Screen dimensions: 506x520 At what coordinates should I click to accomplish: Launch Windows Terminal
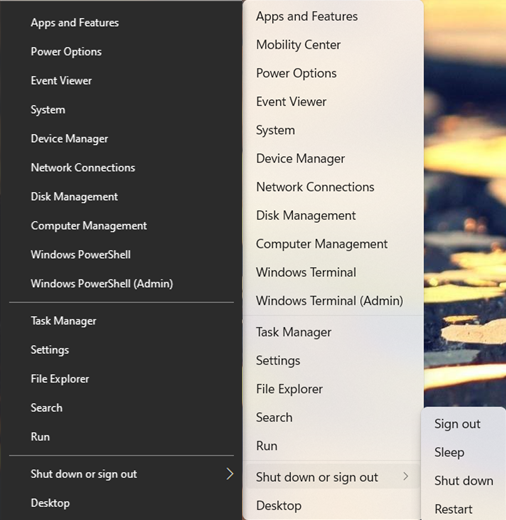tap(306, 272)
